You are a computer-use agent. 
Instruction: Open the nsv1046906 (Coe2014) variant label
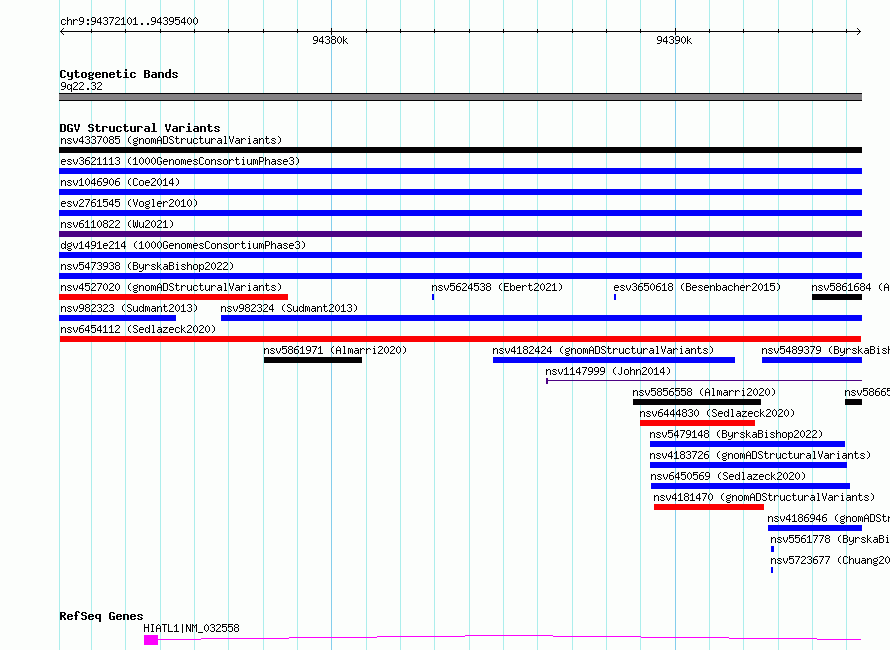coord(120,182)
